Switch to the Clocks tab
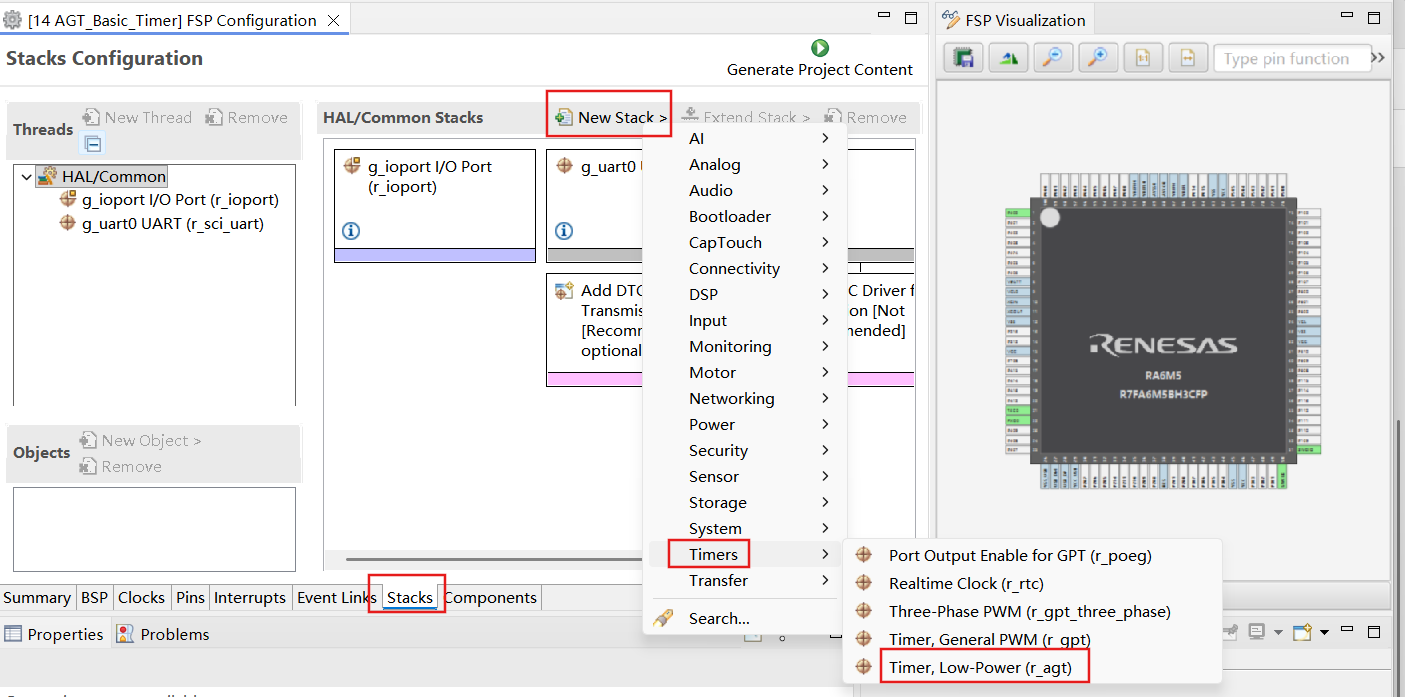 coord(141,597)
